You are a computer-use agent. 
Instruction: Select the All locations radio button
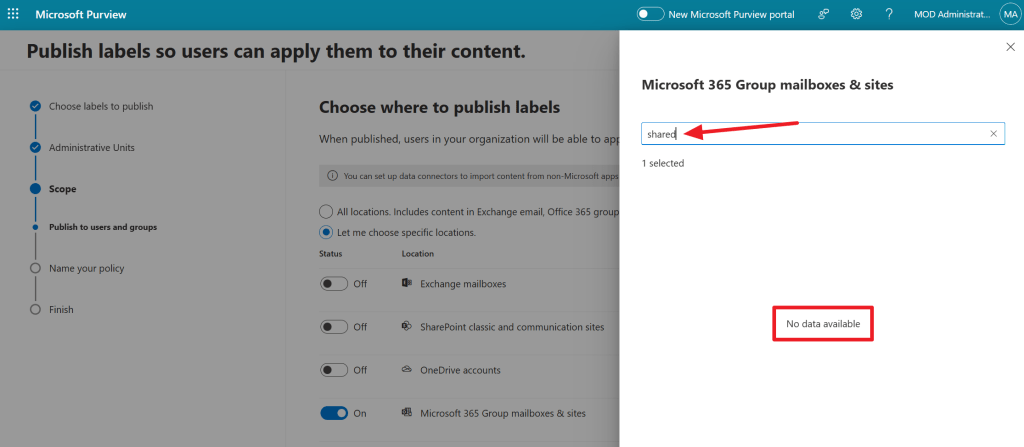pyautogui.click(x=326, y=212)
